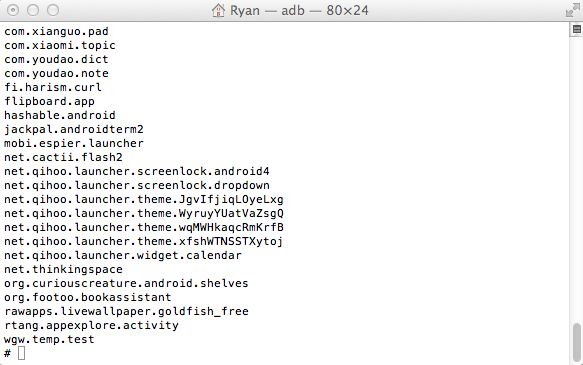This screenshot has height=365, width=583.
Task: Click the minimize window button
Action: 33,10
